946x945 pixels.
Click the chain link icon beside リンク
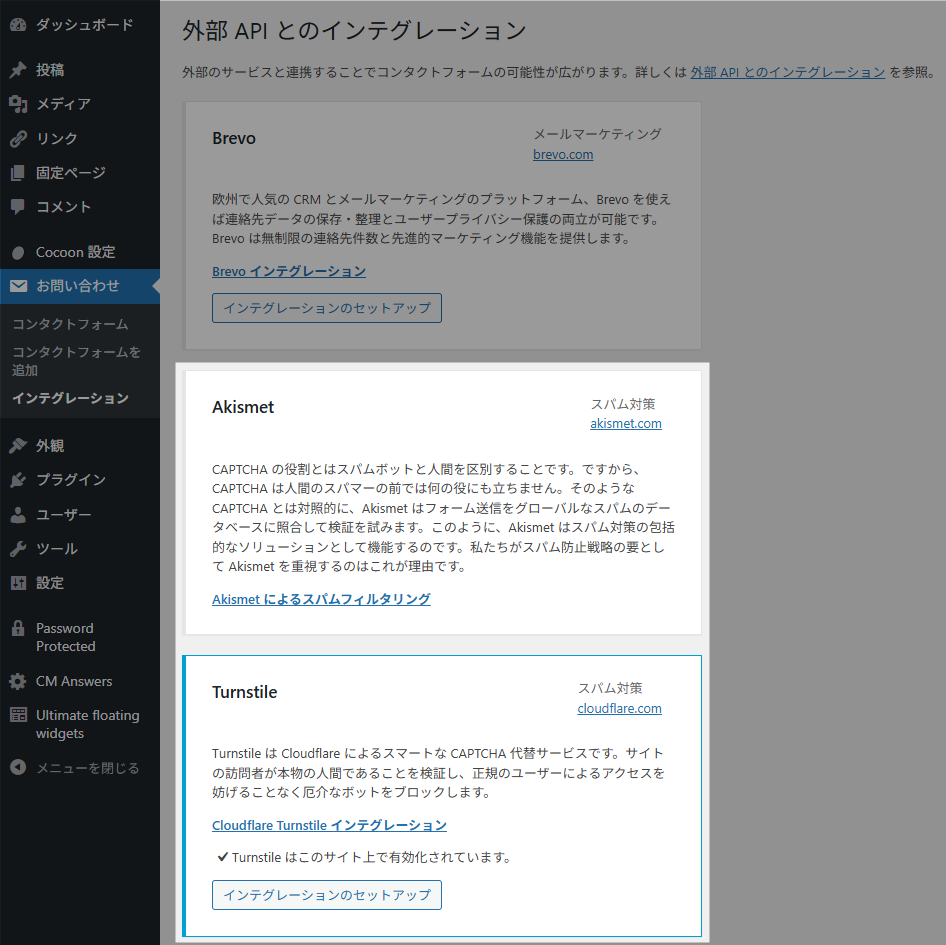[x=18, y=139]
